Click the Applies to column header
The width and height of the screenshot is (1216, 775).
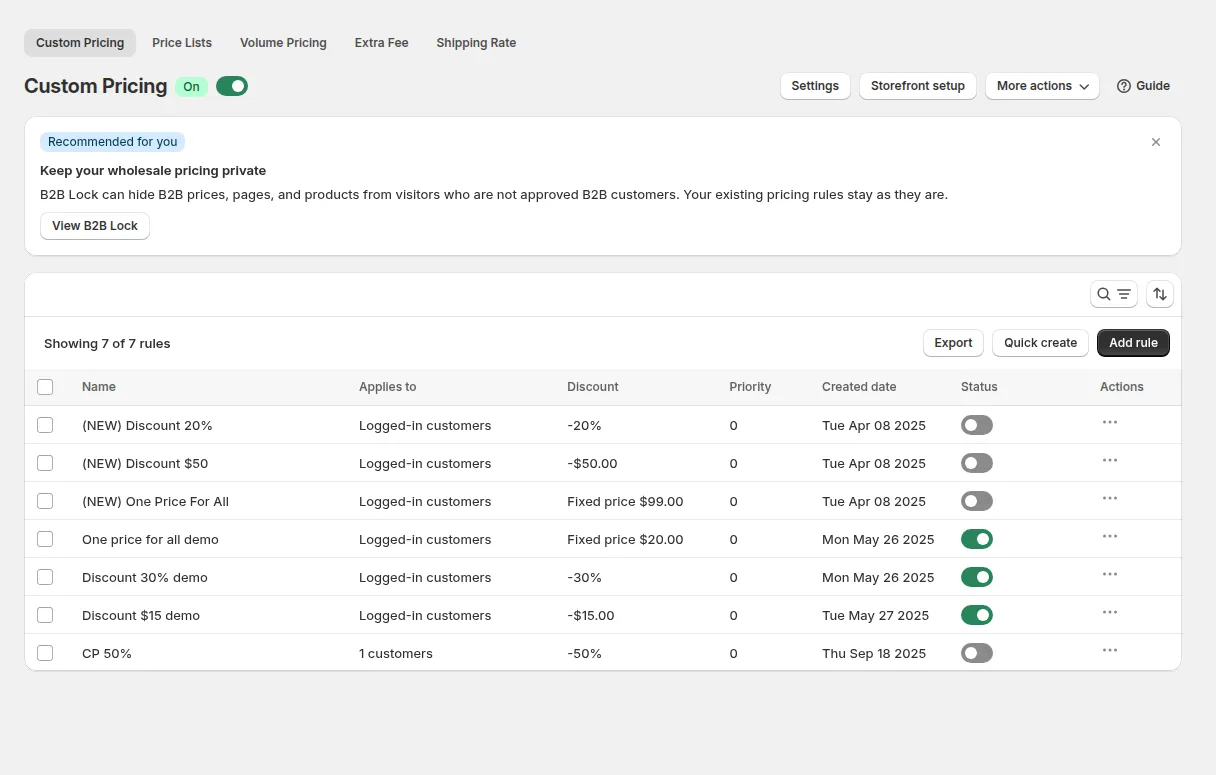click(x=387, y=387)
